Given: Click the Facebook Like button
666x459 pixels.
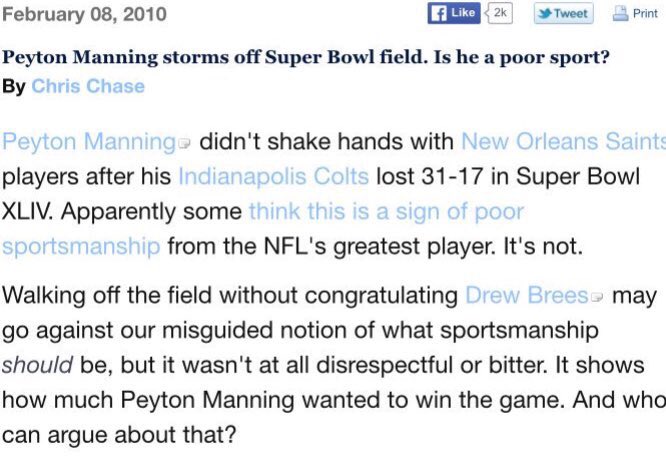Looking at the screenshot, I should point(454,14).
